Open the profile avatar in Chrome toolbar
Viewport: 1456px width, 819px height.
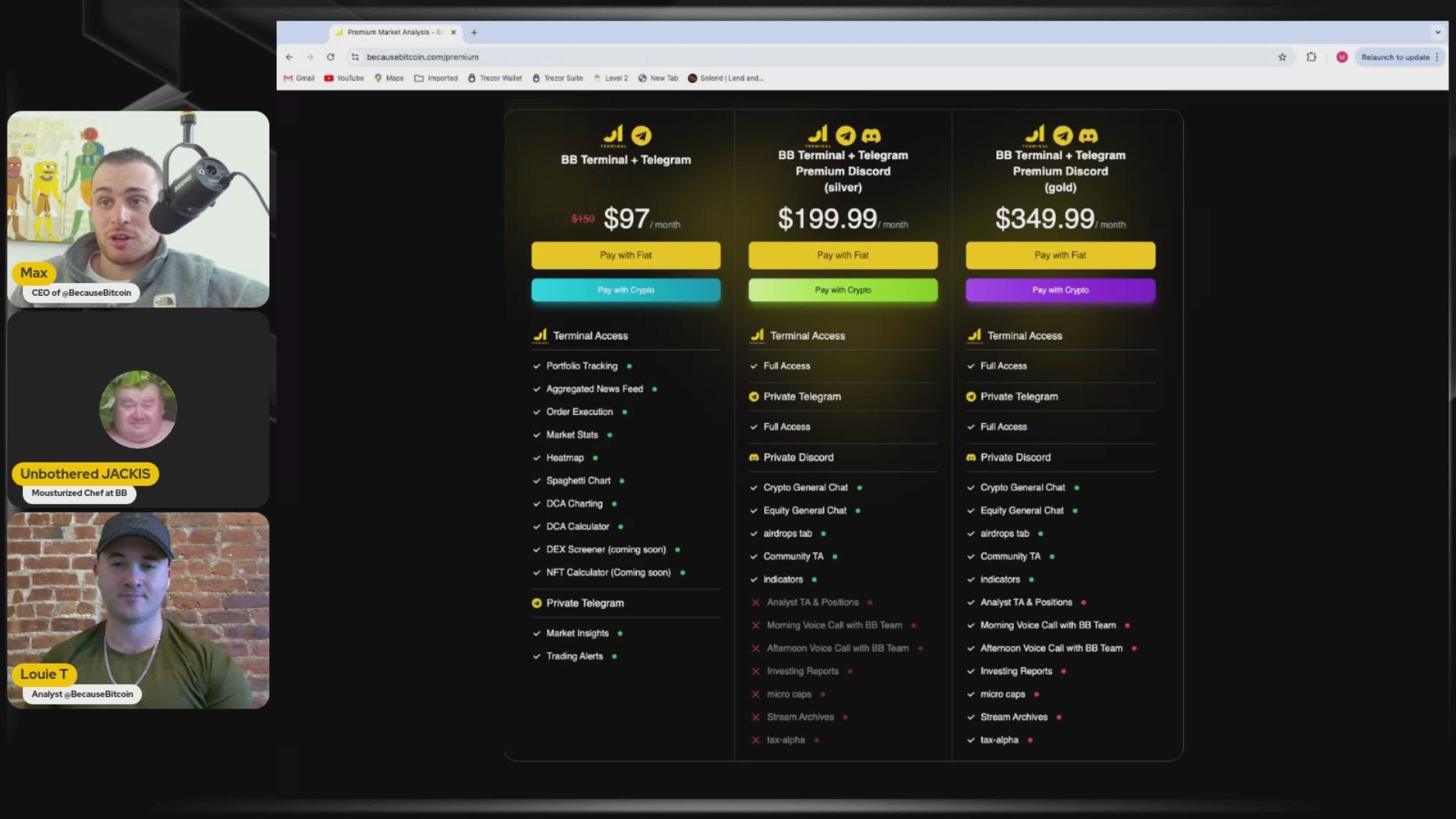coord(1341,57)
